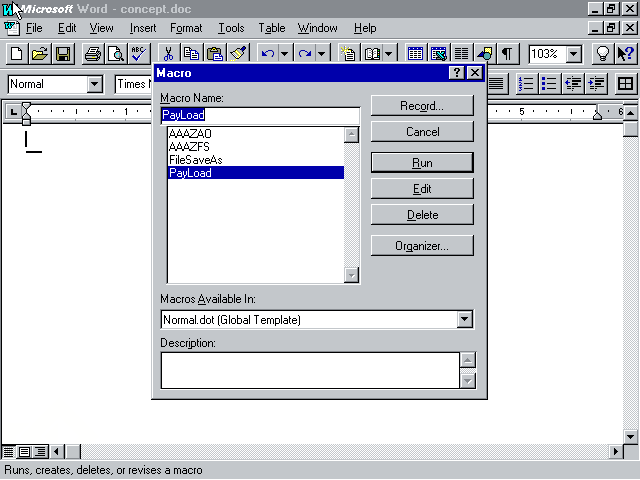Click the Tip Wizard lightbulb icon
Screen dimensions: 640x480
603,53
